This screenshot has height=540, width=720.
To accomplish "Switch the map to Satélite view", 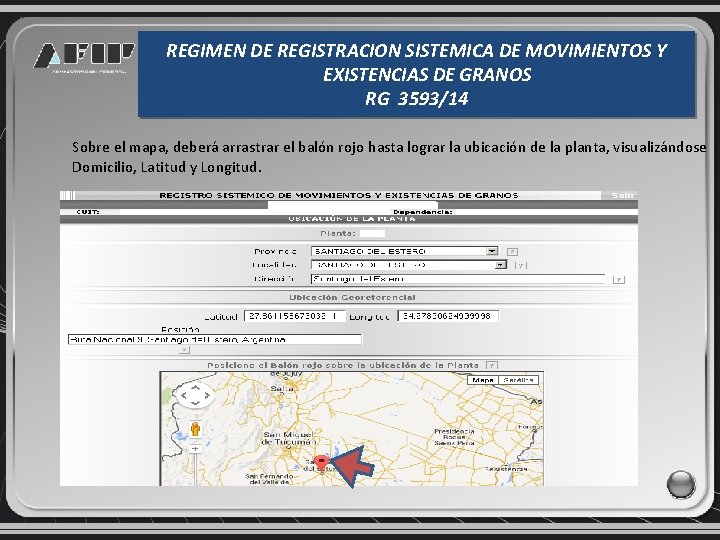I will pyautogui.click(x=518, y=380).
